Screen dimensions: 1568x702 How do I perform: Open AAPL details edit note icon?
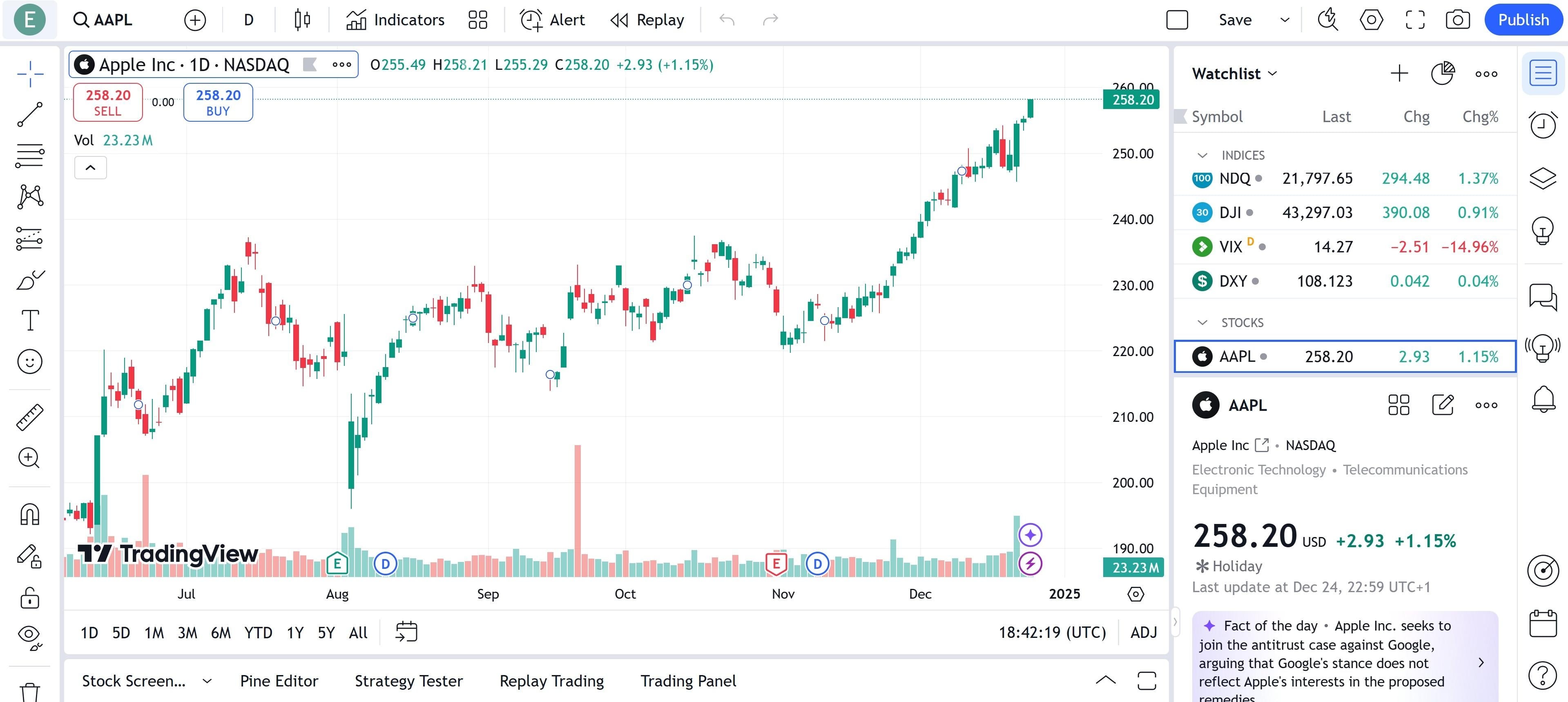click(1443, 405)
